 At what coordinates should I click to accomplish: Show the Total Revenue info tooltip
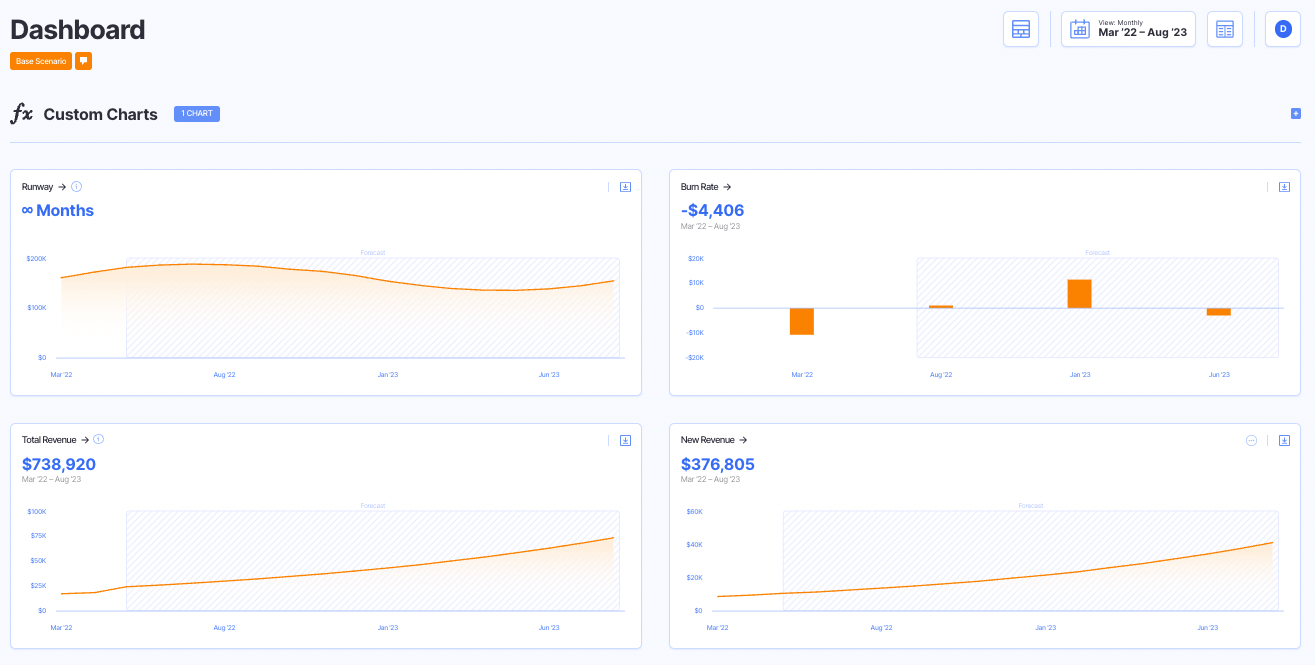coord(98,439)
